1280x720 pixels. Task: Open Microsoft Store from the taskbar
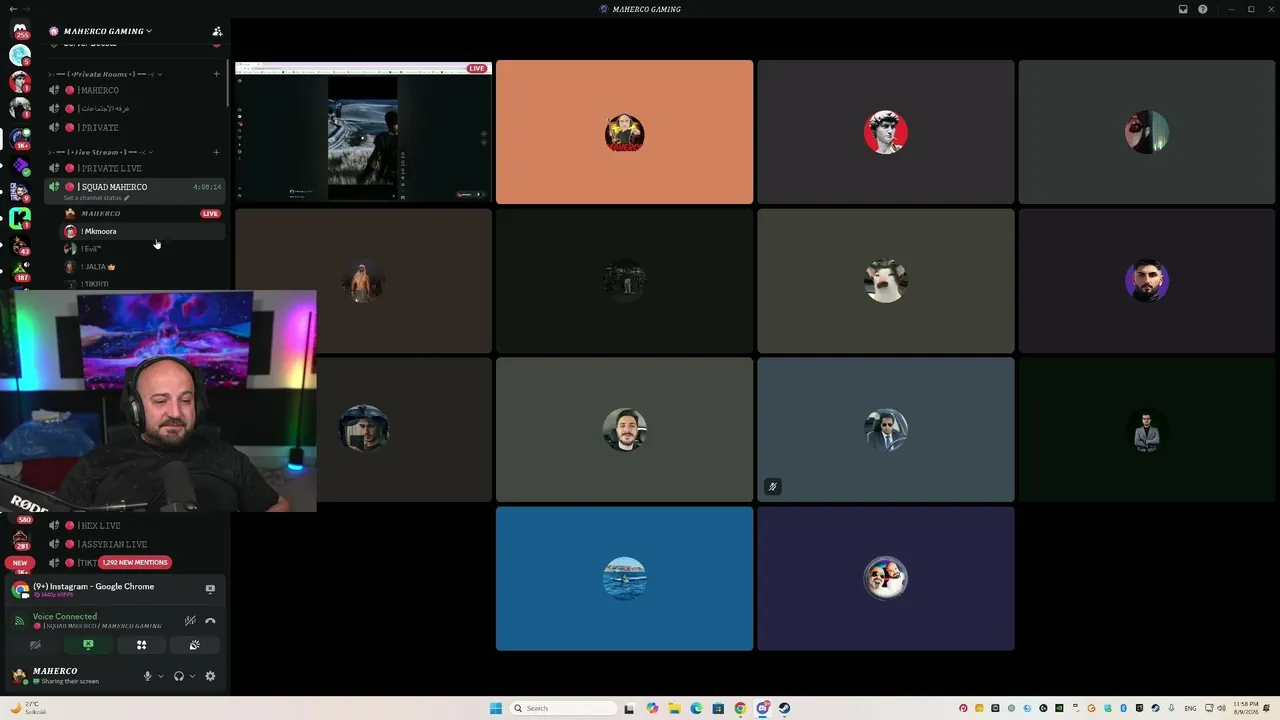pyautogui.click(x=718, y=708)
